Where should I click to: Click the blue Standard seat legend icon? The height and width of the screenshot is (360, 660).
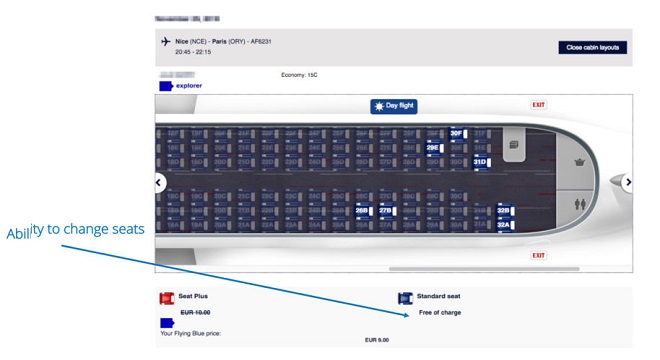pos(405,299)
